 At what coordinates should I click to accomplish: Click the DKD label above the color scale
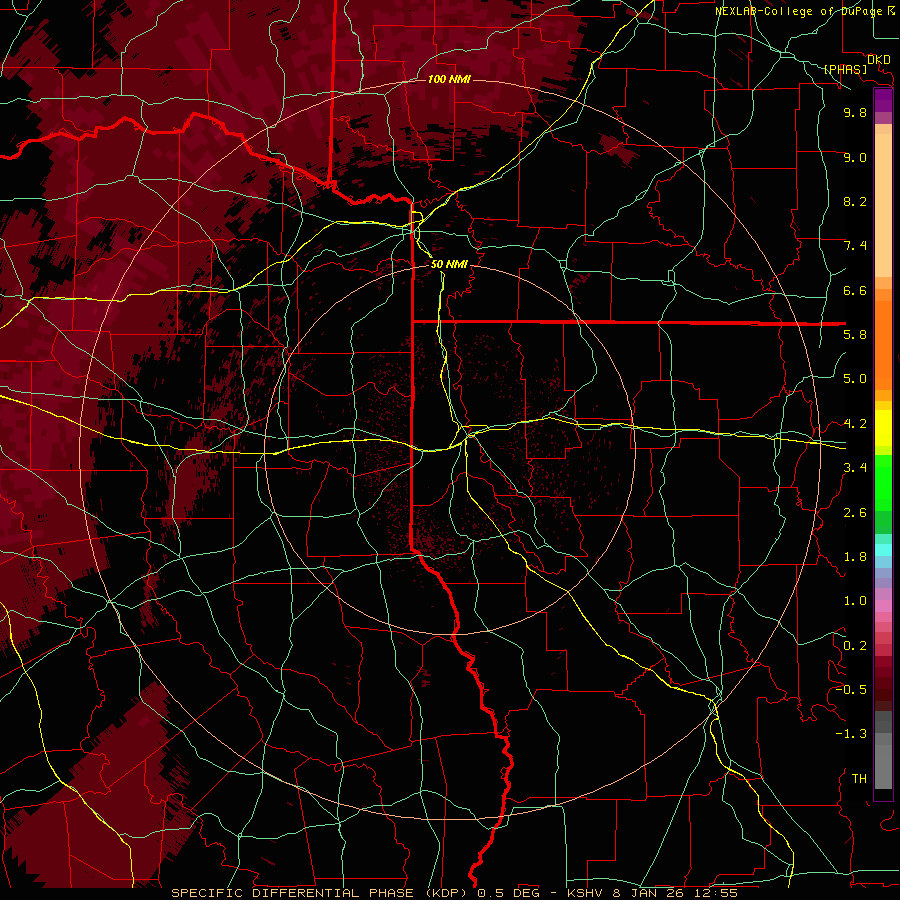[x=879, y=60]
